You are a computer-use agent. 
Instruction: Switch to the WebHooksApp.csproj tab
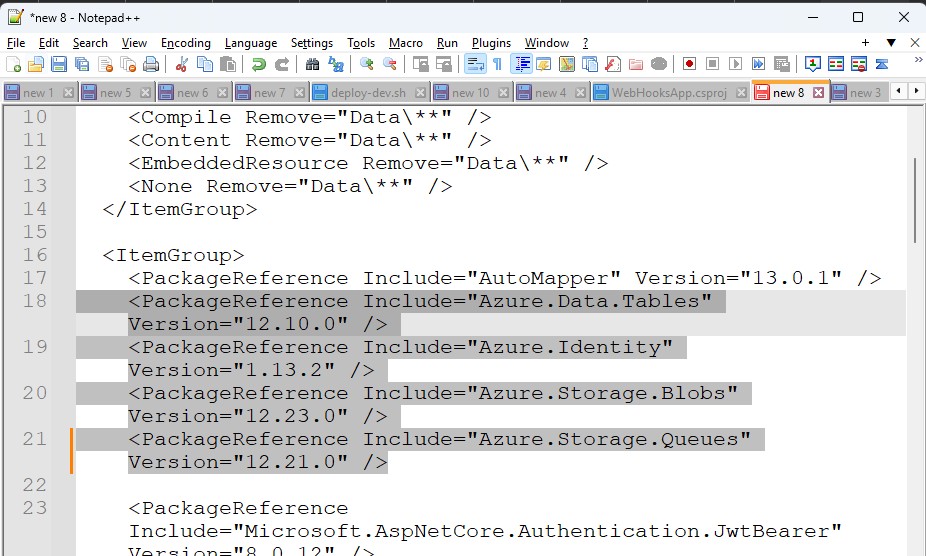670,92
